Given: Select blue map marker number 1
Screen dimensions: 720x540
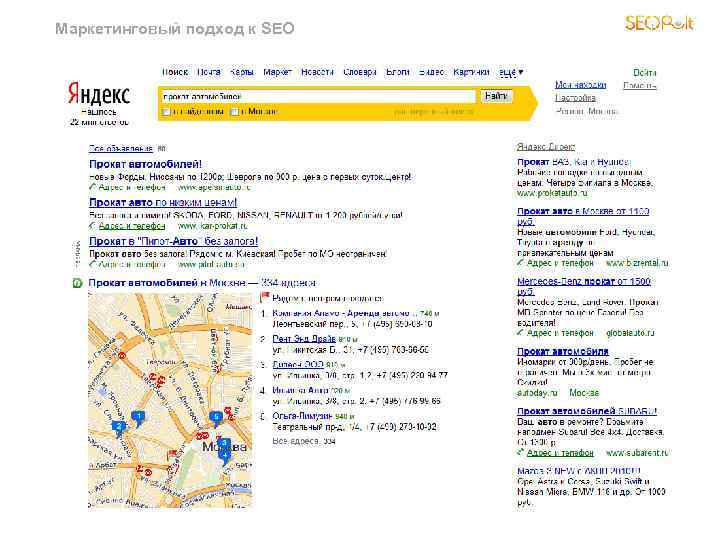Looking at the screenshot, I should point(138,417).
